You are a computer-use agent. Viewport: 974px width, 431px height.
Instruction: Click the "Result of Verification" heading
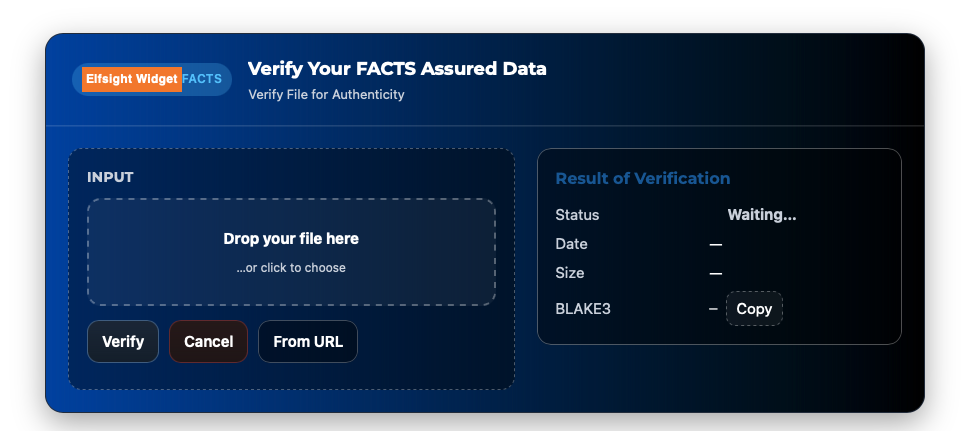click(643, 179)
